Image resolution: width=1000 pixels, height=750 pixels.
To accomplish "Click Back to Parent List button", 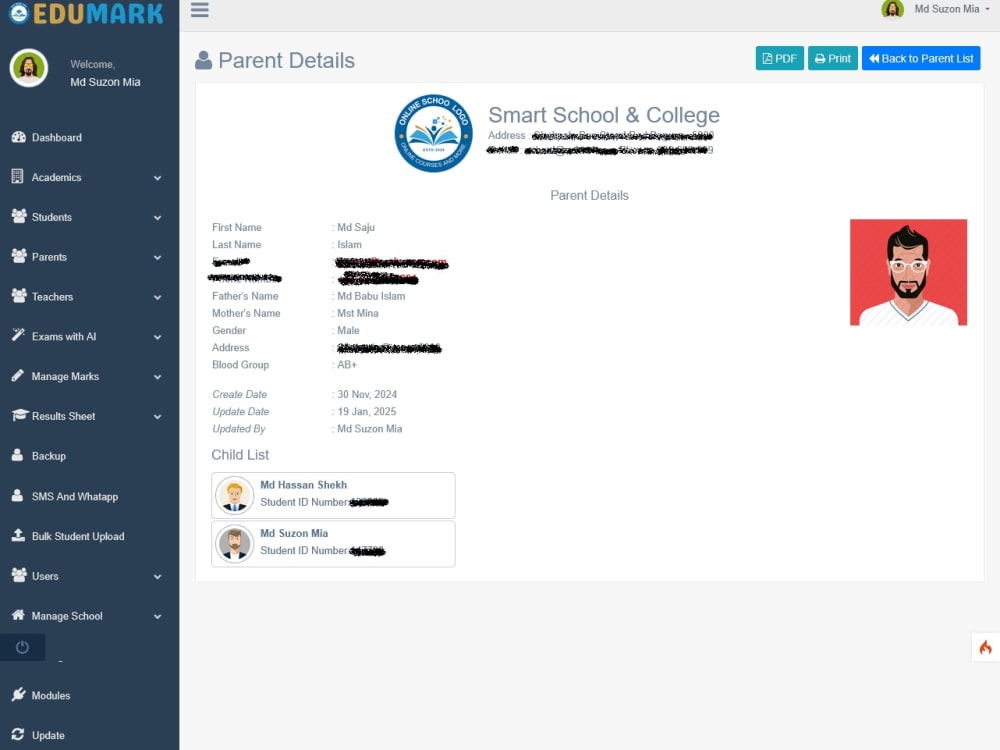I will (921, 58).
